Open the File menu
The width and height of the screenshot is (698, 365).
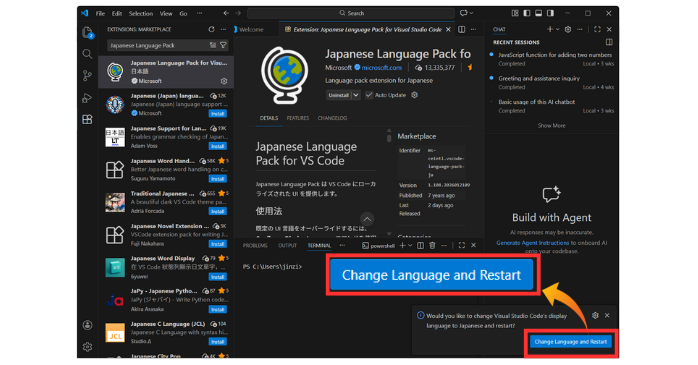(100, 13)
